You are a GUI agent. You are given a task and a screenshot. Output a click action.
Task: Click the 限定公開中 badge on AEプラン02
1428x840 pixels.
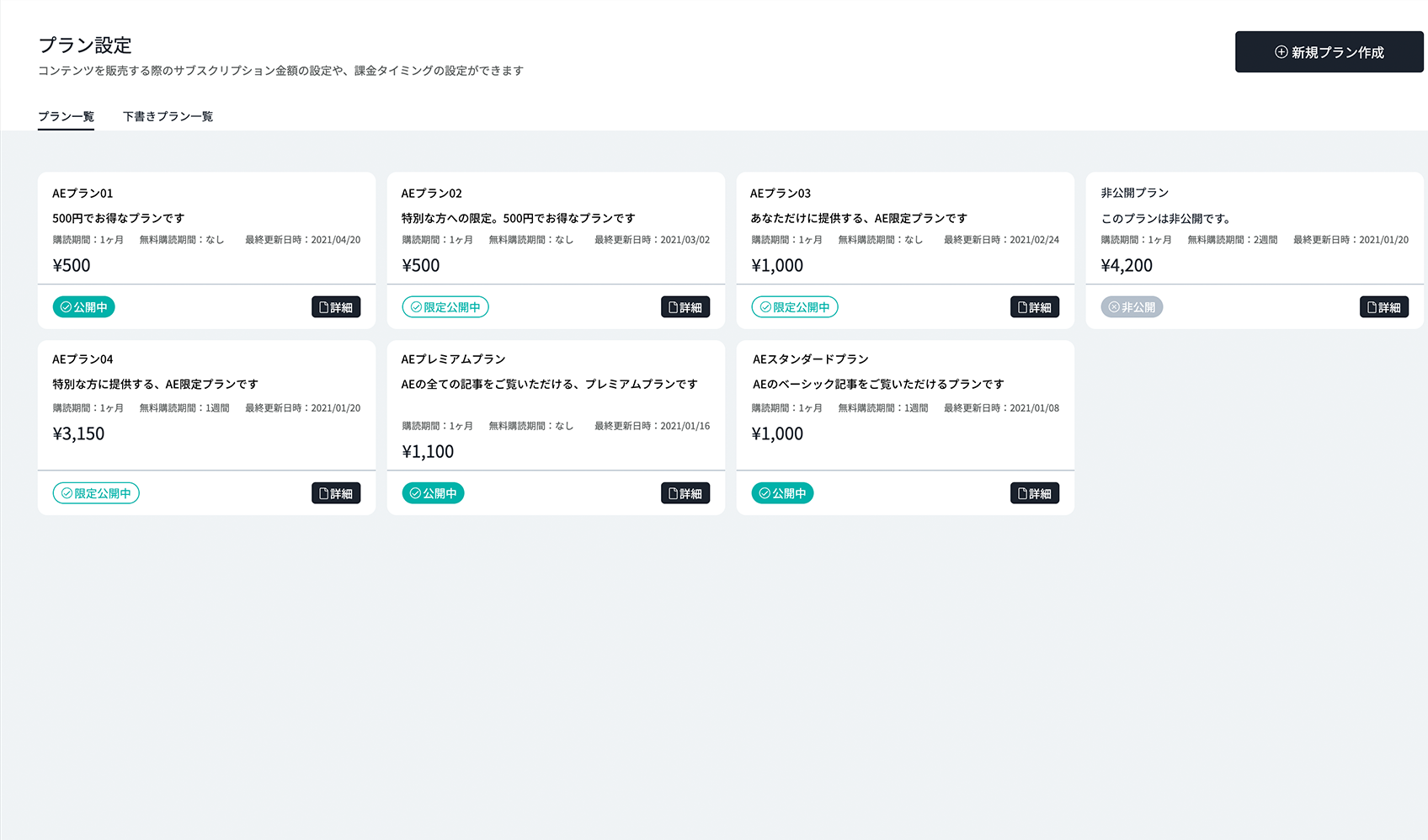point(445,306)
